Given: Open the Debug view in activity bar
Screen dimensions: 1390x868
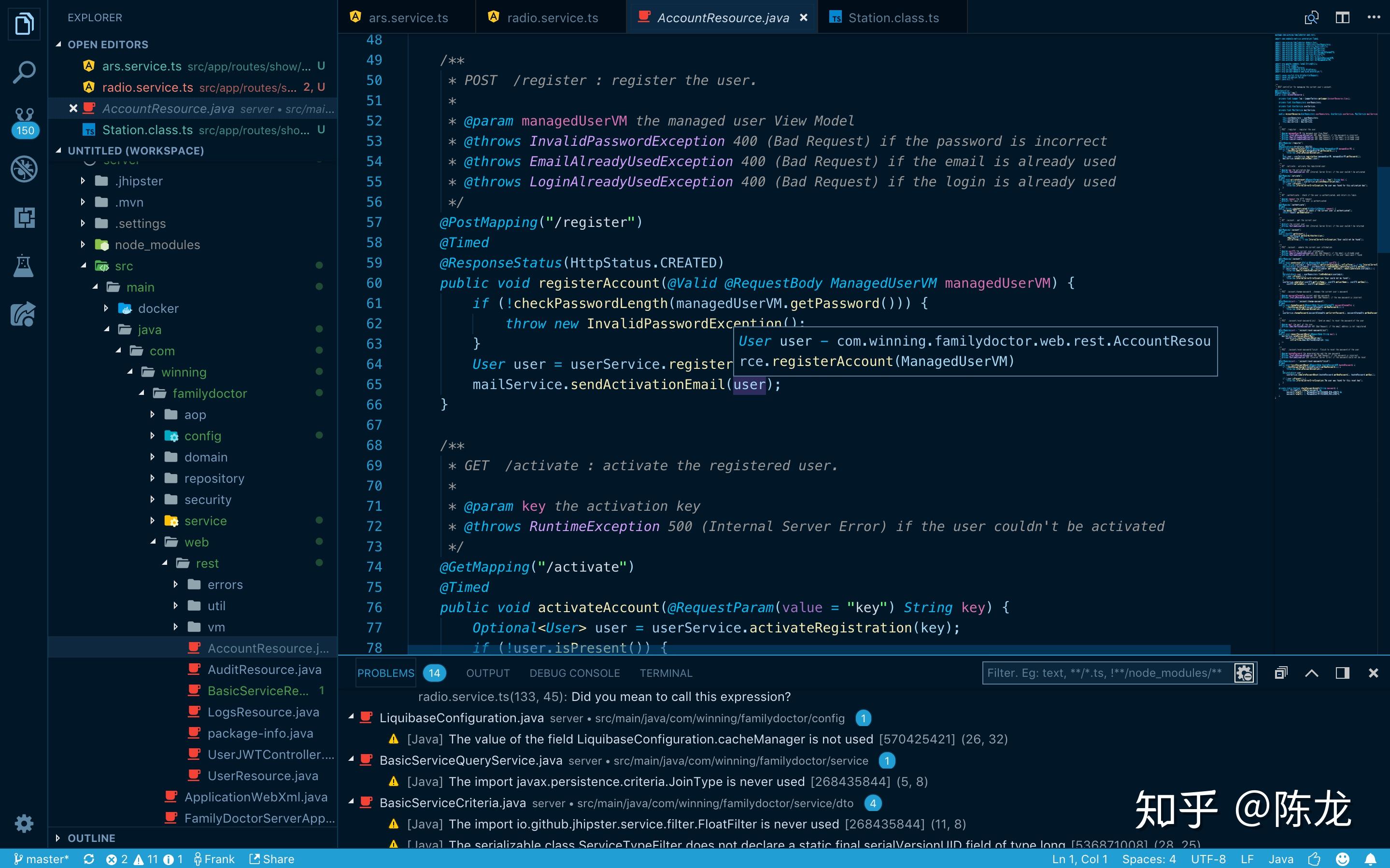Looking at the screenshot, I should 24,169.
